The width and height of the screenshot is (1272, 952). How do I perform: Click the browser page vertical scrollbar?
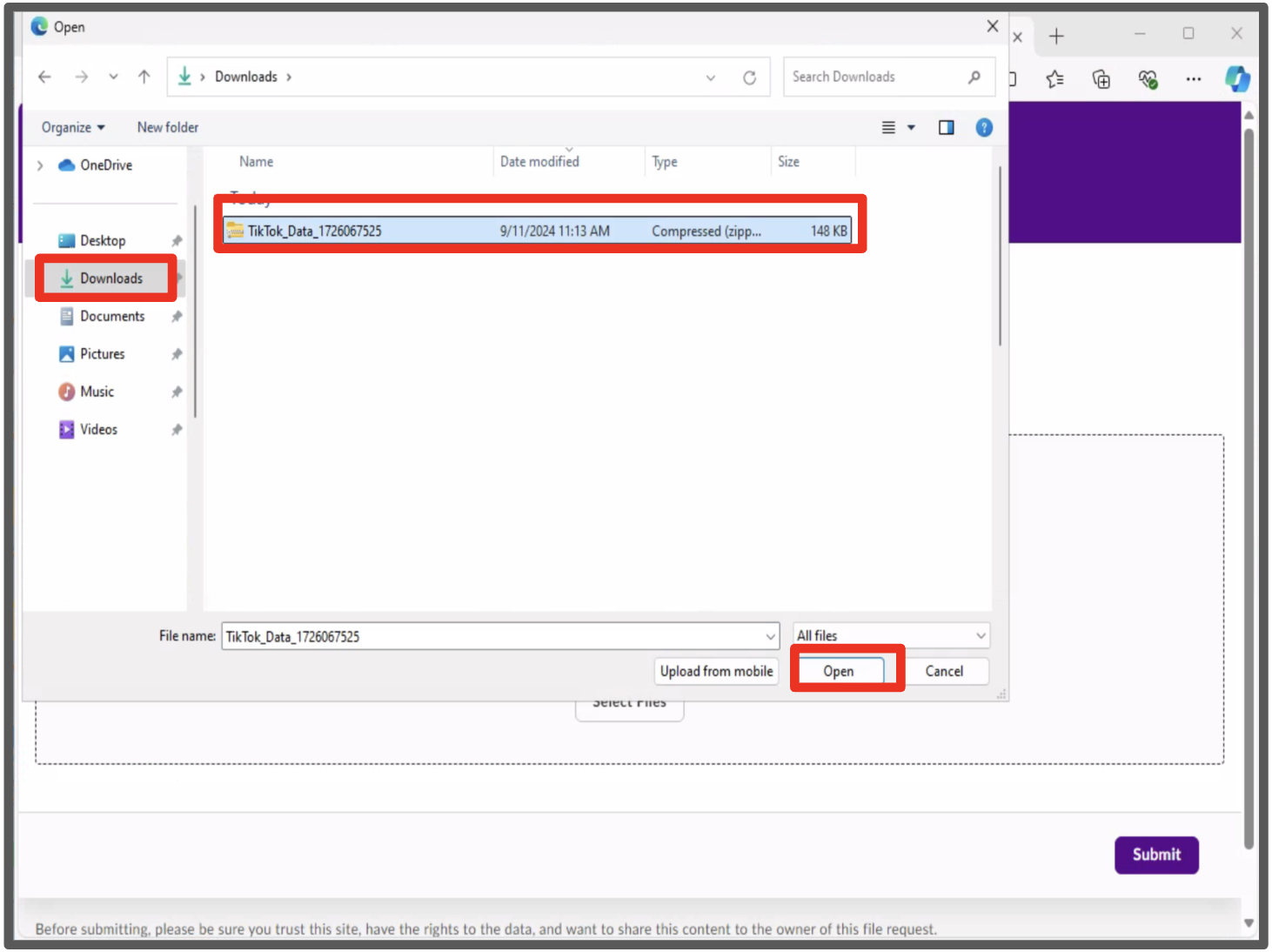point(1249,487)
